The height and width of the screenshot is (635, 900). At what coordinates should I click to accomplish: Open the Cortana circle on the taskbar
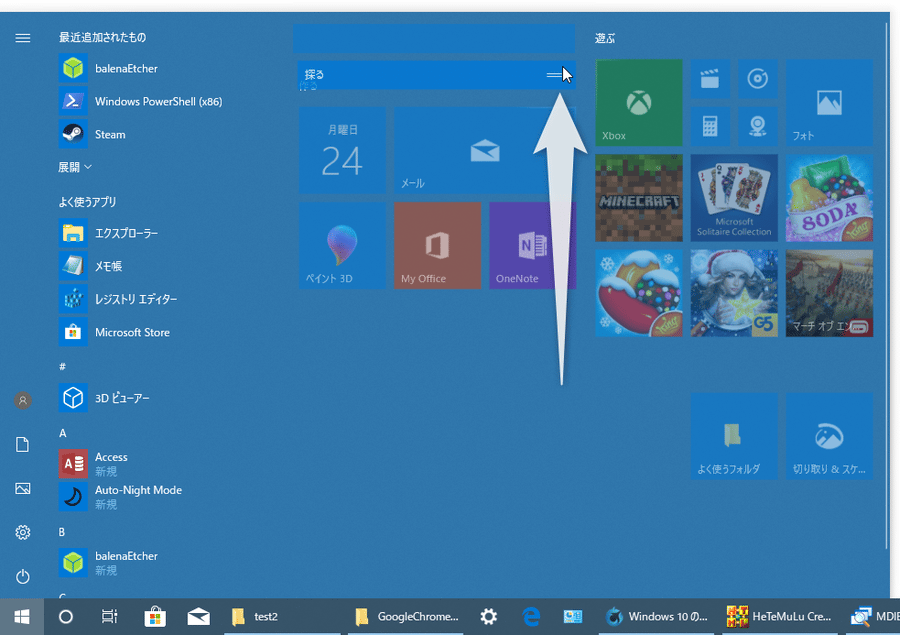(66, 617)
